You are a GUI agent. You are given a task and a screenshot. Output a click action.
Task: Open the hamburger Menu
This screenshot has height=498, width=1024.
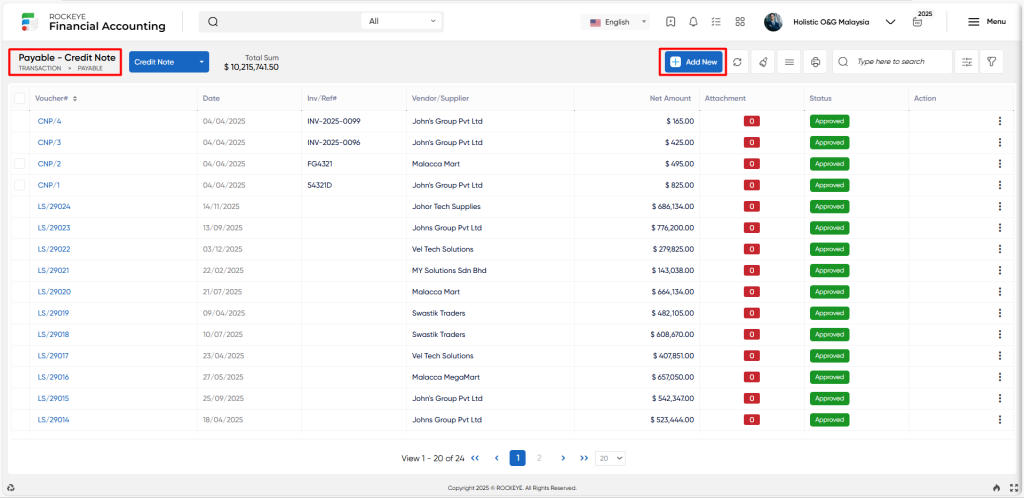tap(986, 22)
